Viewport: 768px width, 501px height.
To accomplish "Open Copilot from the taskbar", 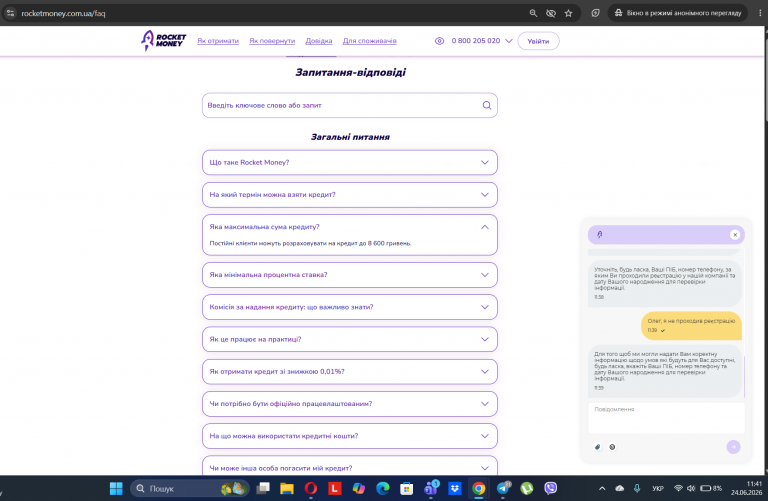I will click(x=359, y=488).
